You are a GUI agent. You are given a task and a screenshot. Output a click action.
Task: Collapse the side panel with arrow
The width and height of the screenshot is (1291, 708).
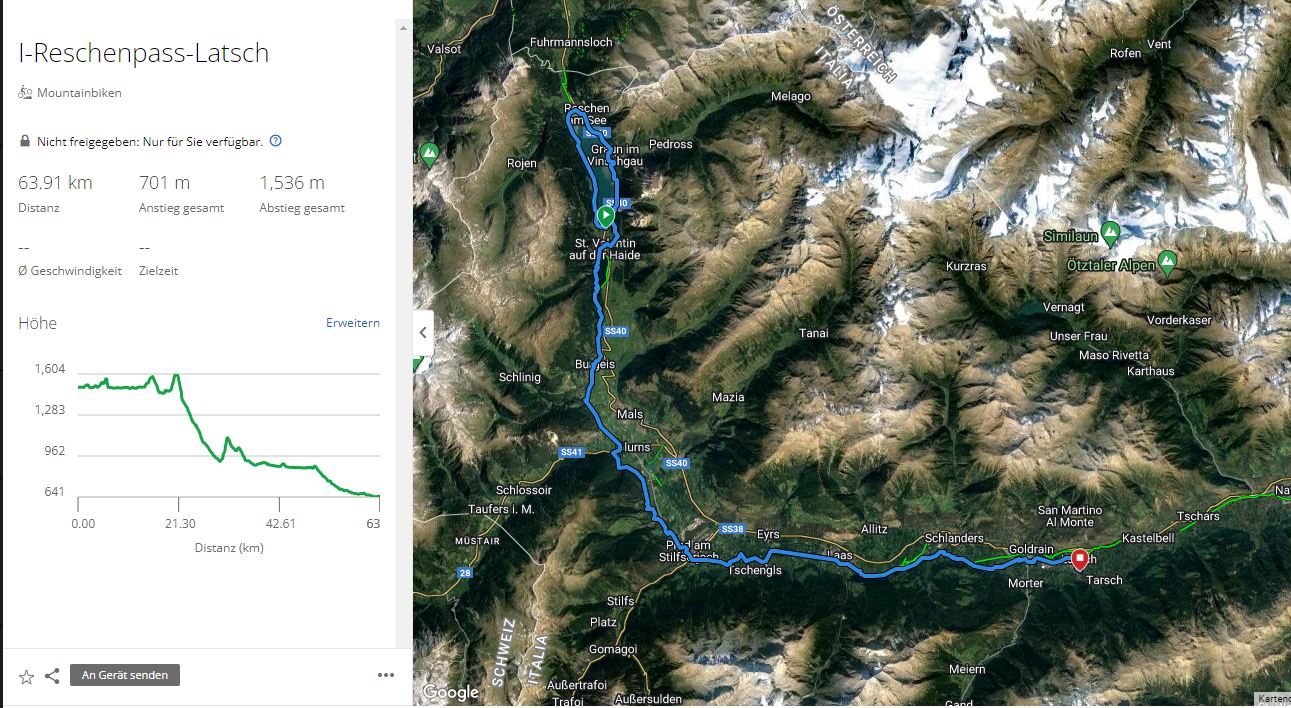(424, 333)
